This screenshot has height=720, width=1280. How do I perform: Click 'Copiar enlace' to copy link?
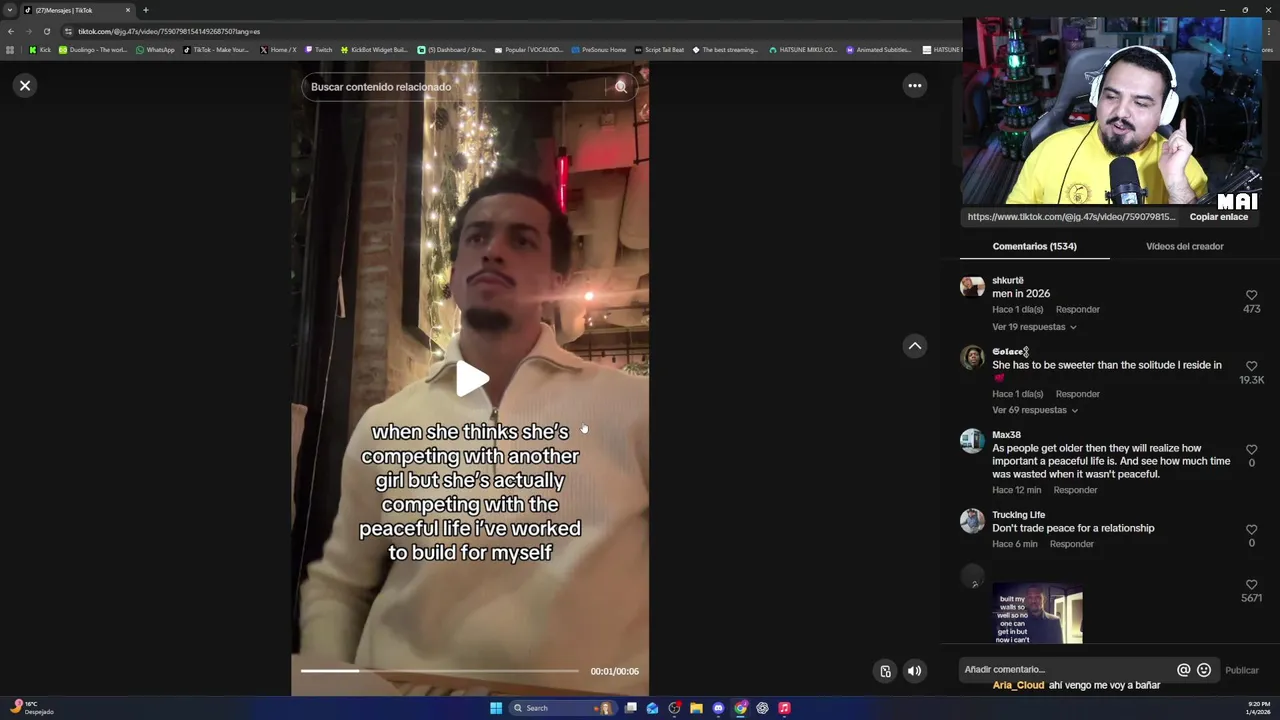[x=1218, y=217]
